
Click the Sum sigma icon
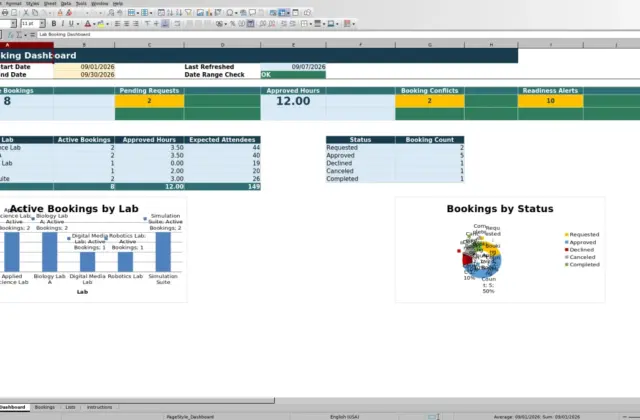[x=19, y=35]
